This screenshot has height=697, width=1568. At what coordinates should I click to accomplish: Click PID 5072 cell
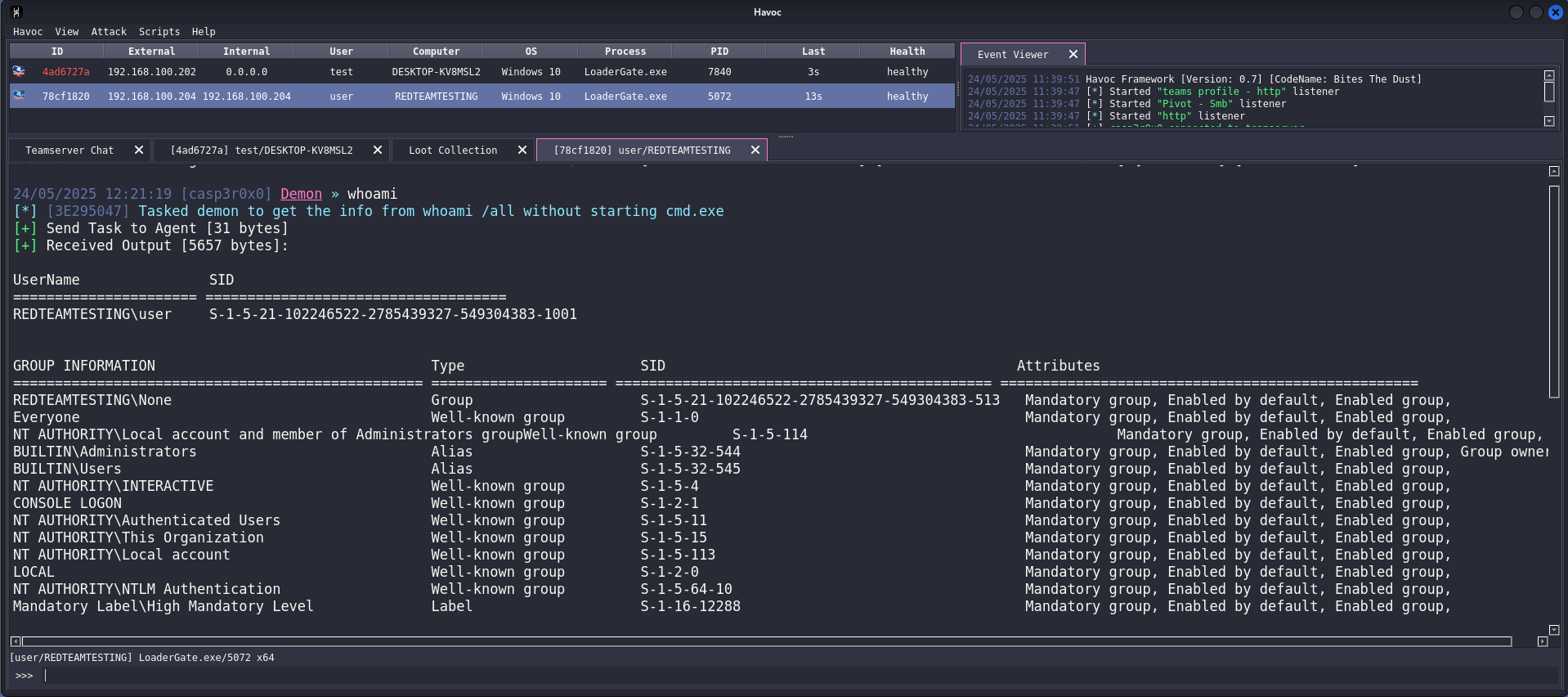[x=719, y=97]
